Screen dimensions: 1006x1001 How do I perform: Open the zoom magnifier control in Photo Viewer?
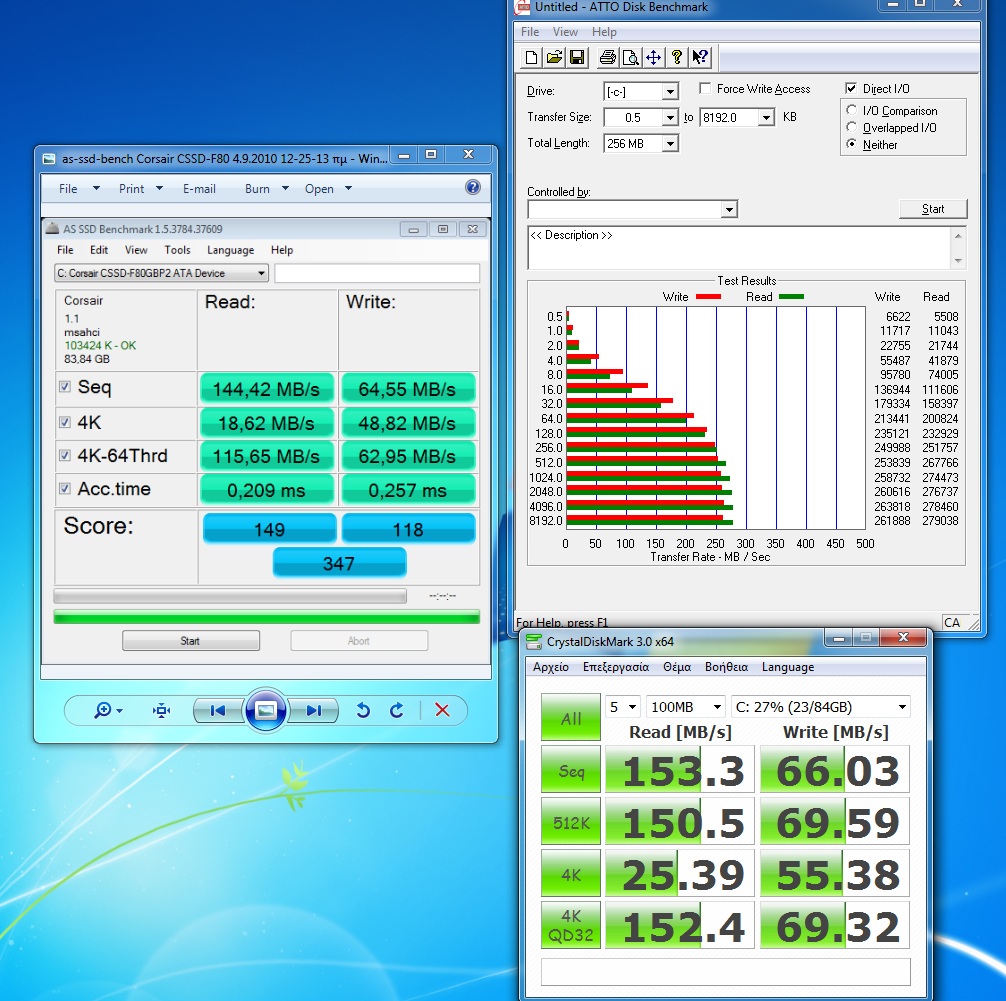click(x=107, y=710)
